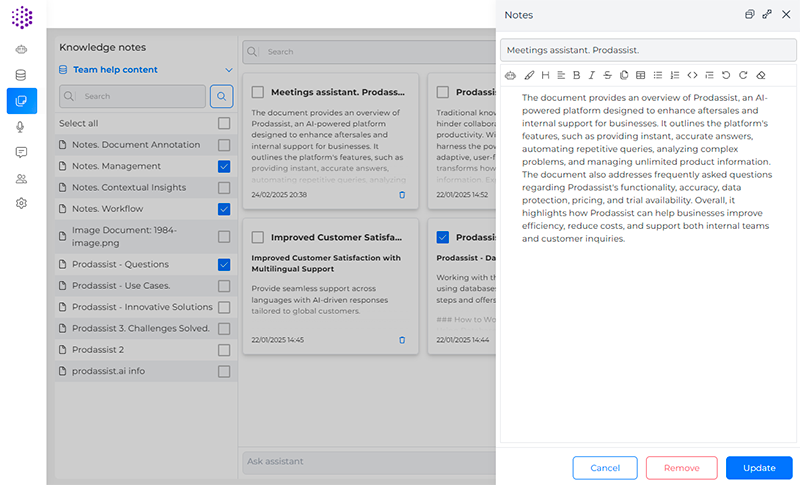Open the database section in the left sidebar
The width and height of the screenshot is (800, 485).
[x=21, y=75]
